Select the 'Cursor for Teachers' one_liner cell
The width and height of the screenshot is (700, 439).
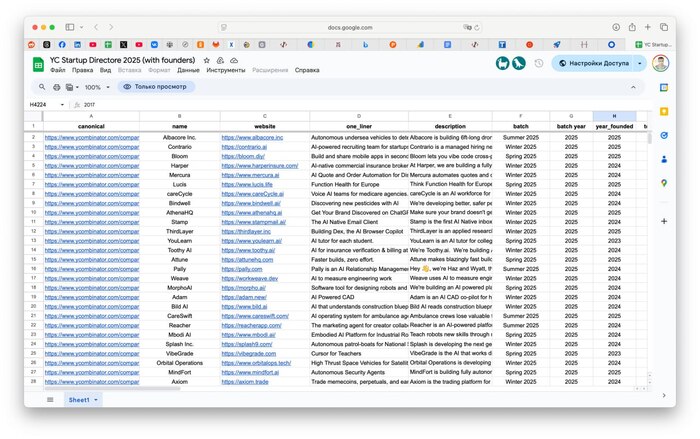click(359, 354)
